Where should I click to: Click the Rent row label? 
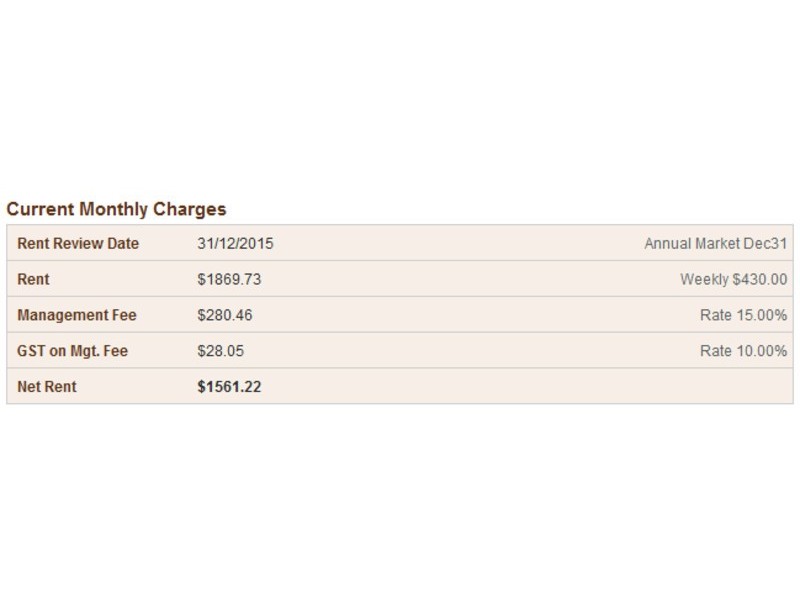[33, 279]
